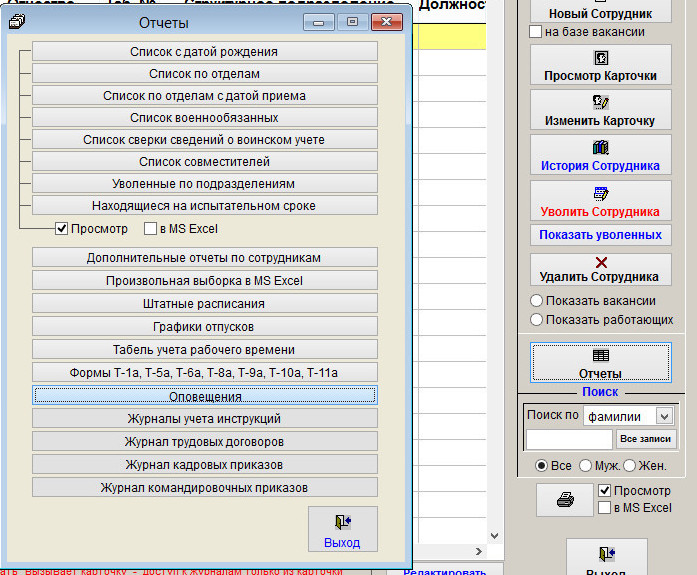Screen dimensions: 697x575
Task: Open Журналы учета инструкций
Action: click(205, 419)
